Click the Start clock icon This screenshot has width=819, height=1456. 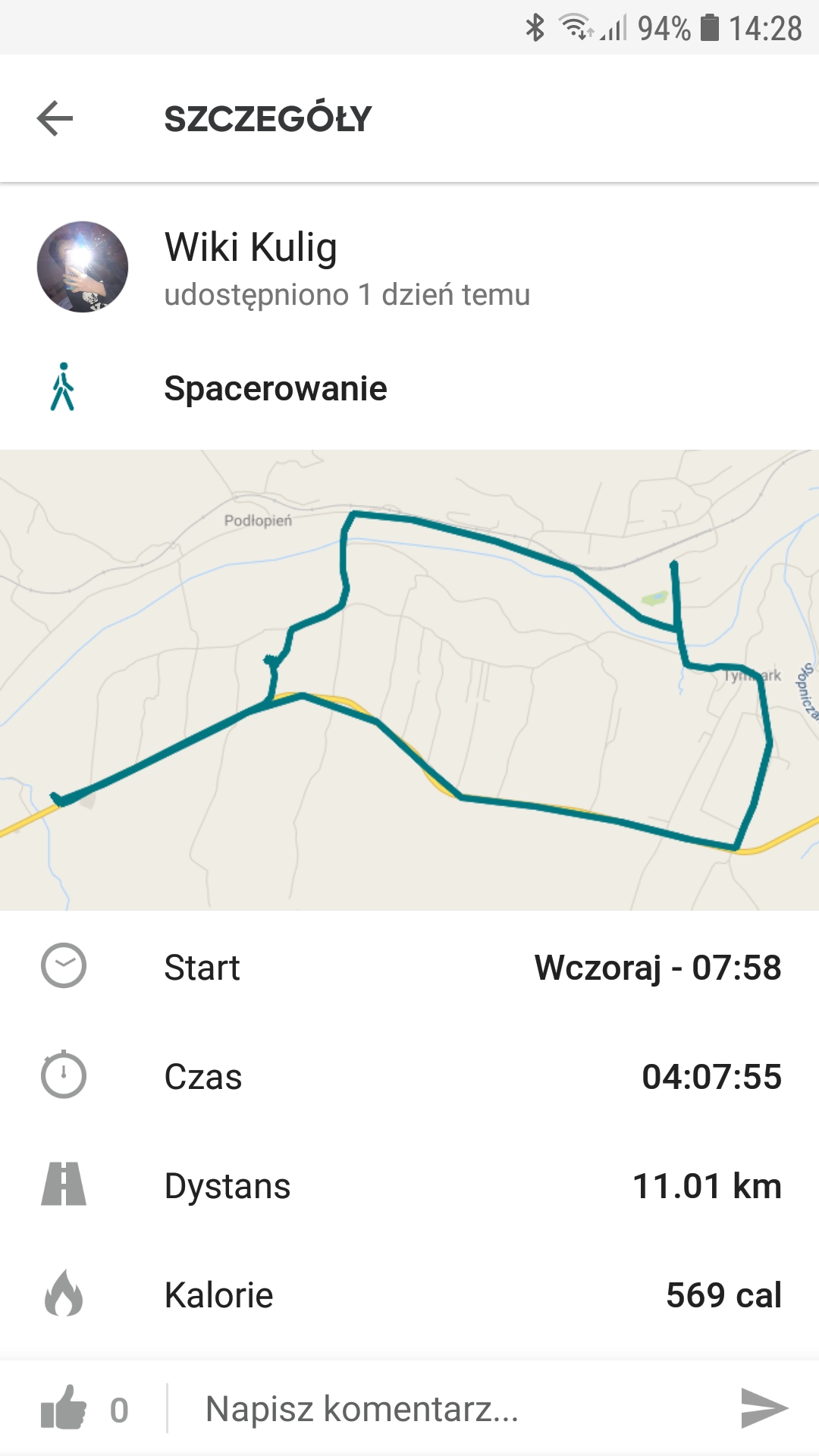[64, 966]
